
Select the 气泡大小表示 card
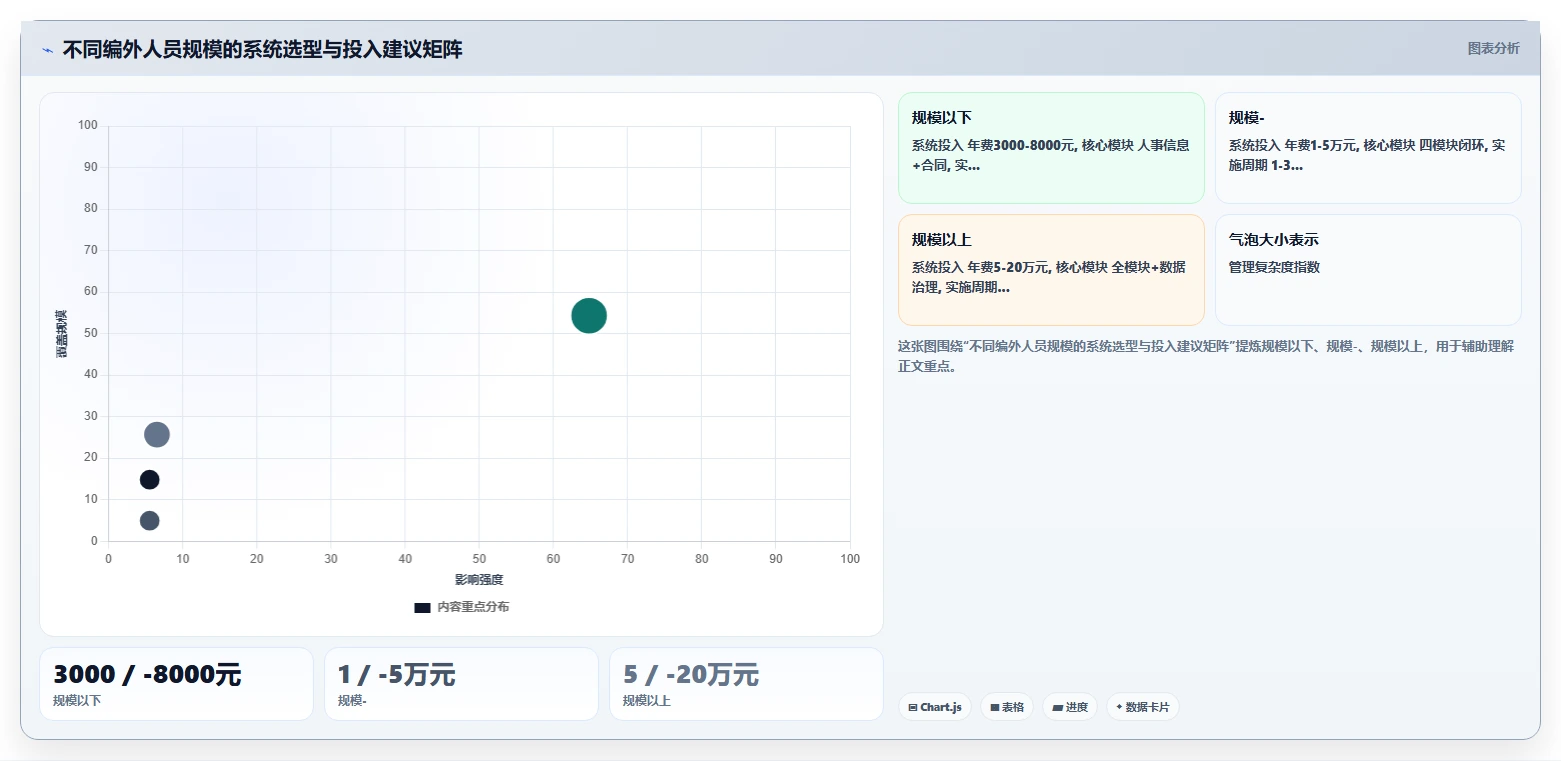tap(1368, 270)
